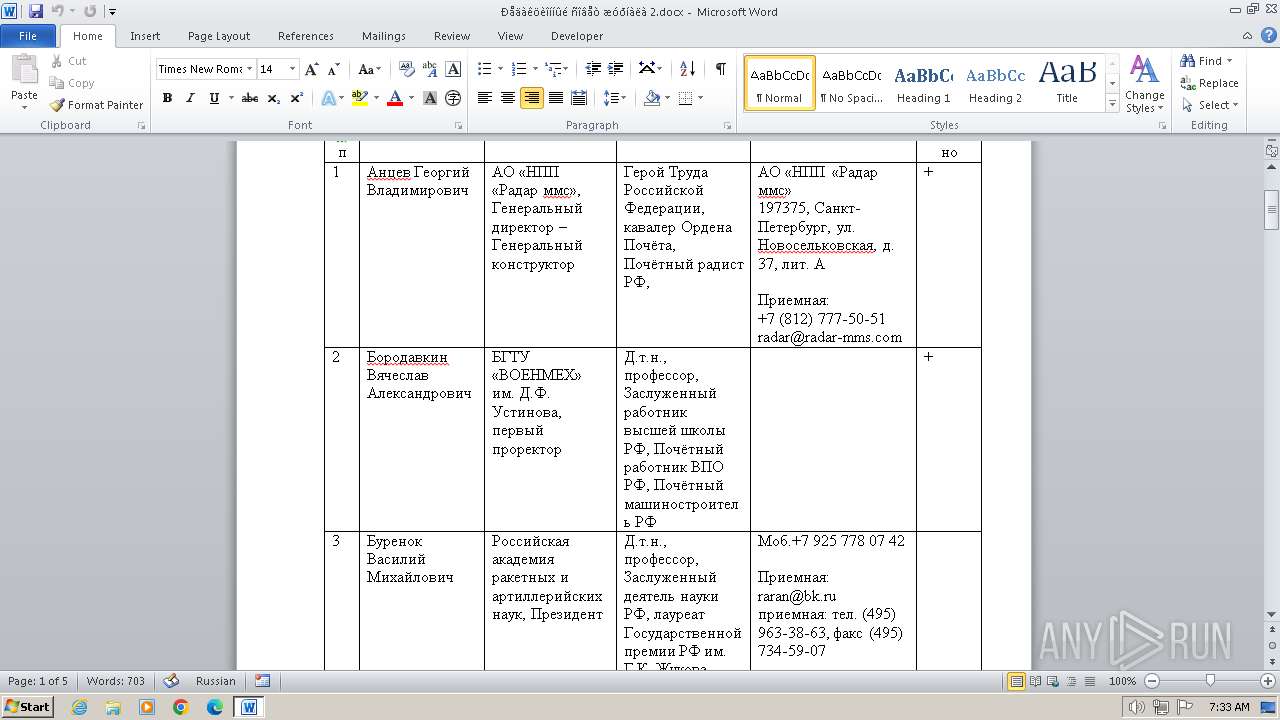
Task: Sort the selected text
Action: point(687,69)
